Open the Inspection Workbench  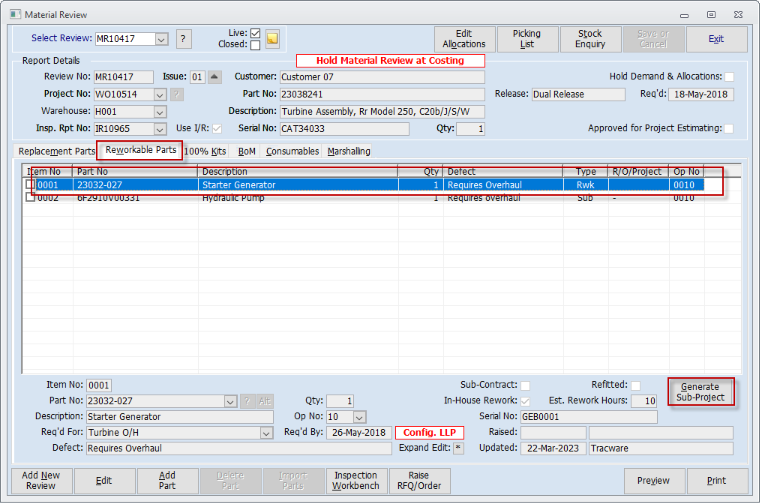click(356, 481)
